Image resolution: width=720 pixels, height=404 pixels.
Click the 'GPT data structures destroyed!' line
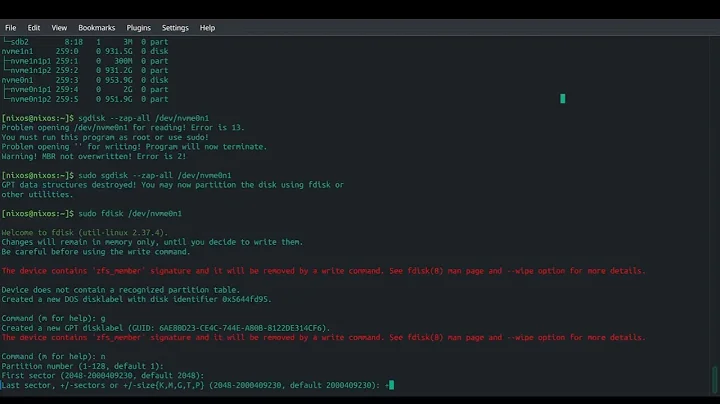172,185
